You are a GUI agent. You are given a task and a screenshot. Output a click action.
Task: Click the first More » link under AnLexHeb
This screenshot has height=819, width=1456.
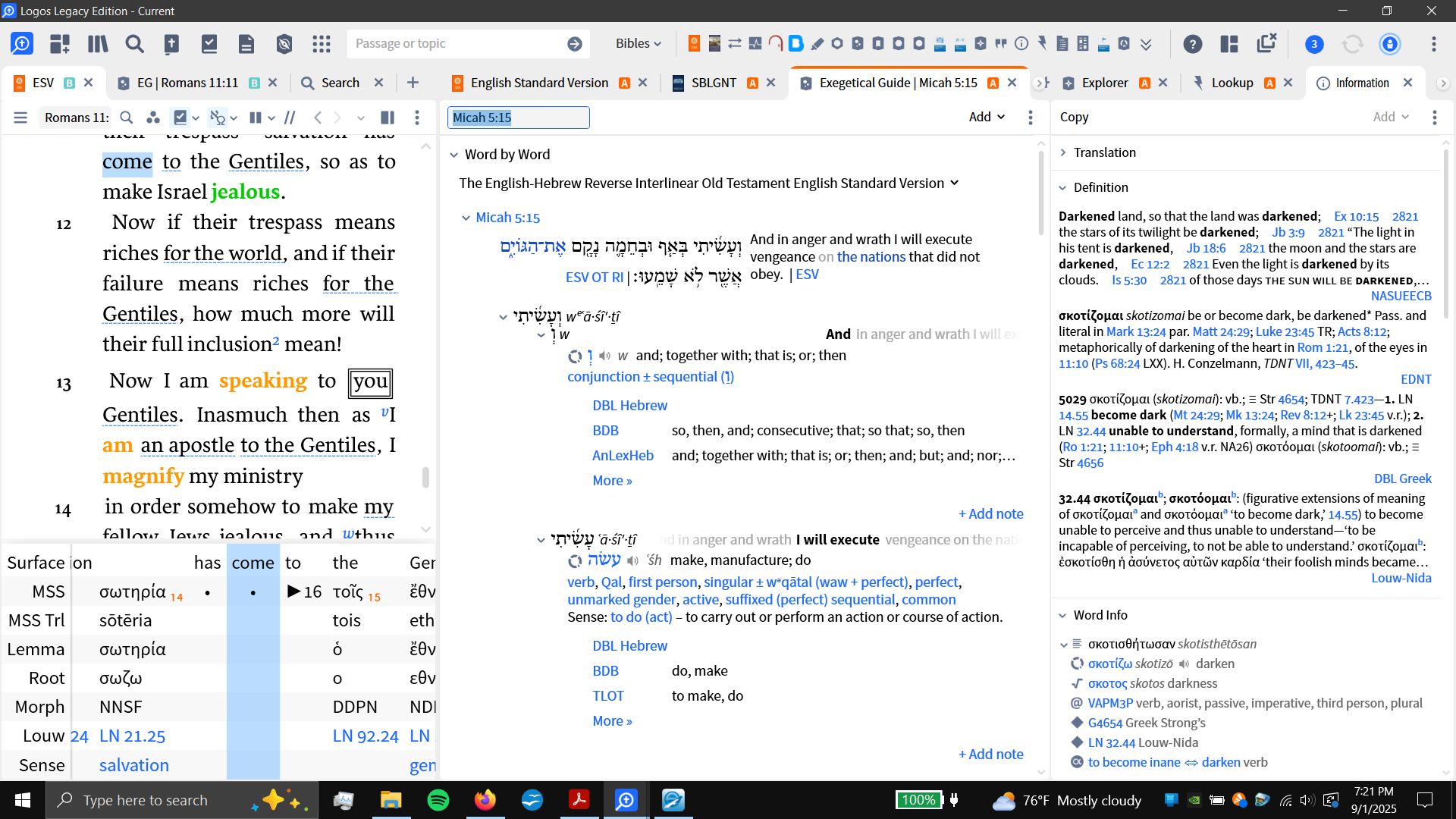[x=612, y=481]
